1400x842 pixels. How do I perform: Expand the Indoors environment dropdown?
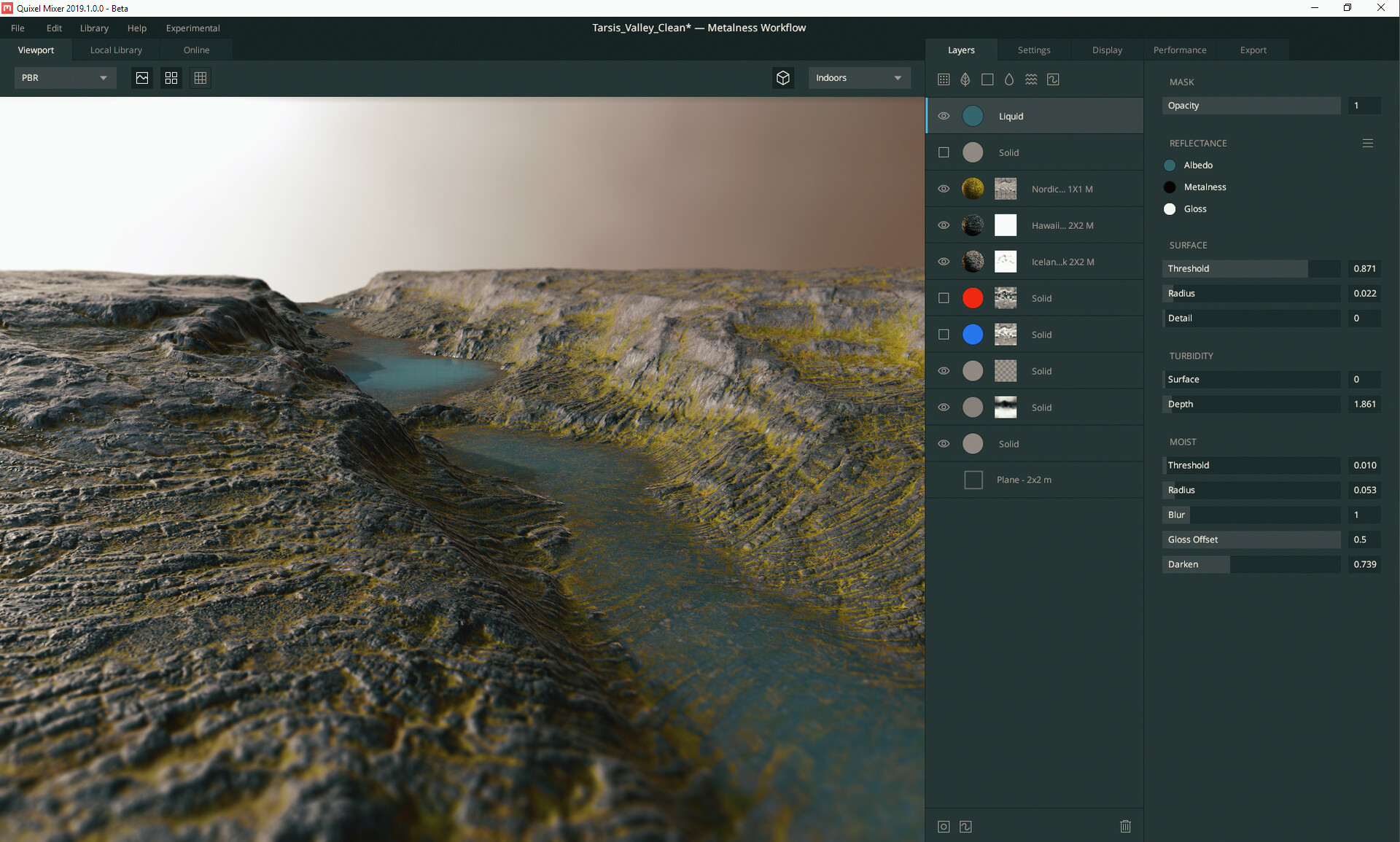point(859,78)
